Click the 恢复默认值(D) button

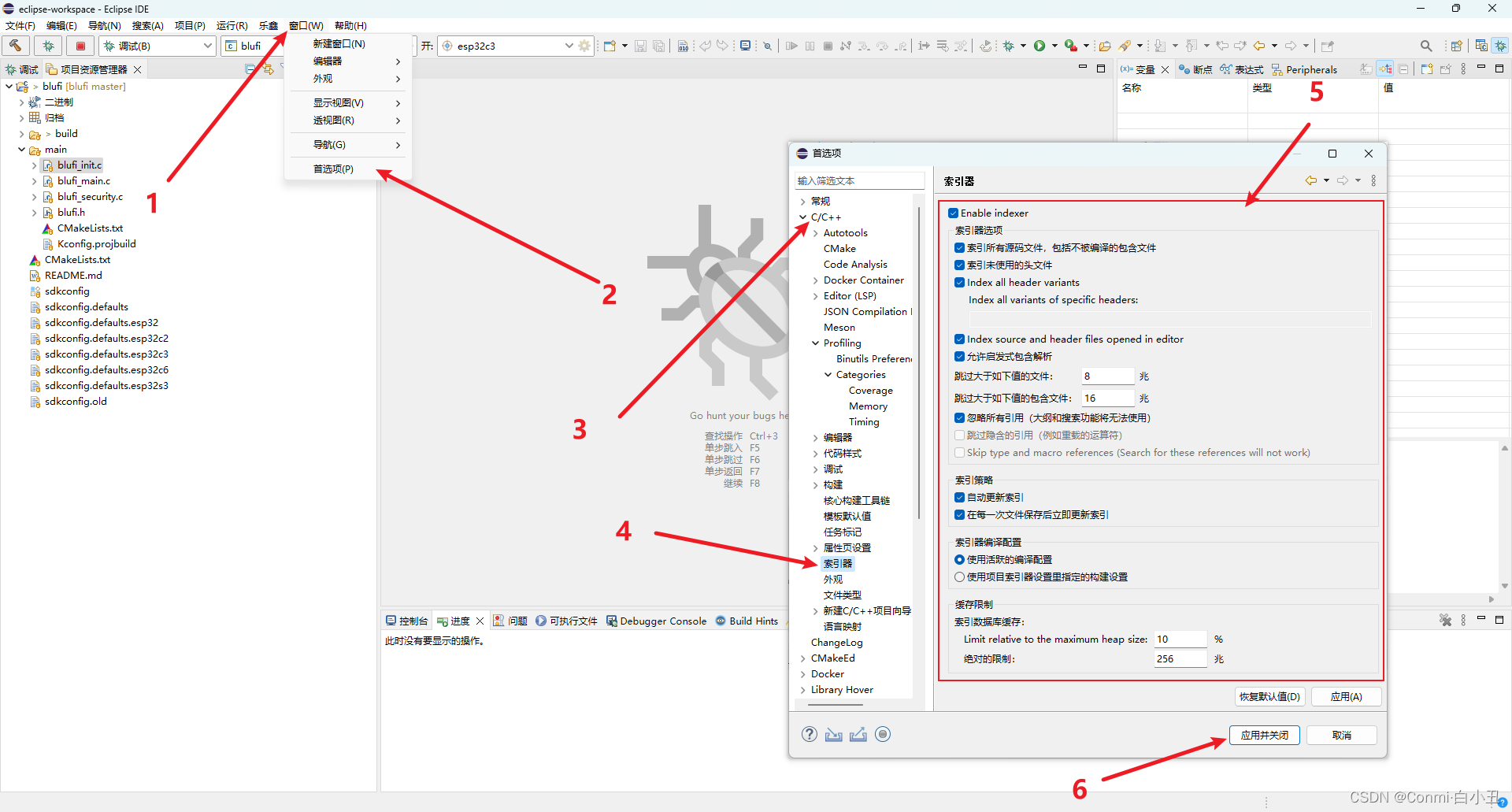point(1269,696)
